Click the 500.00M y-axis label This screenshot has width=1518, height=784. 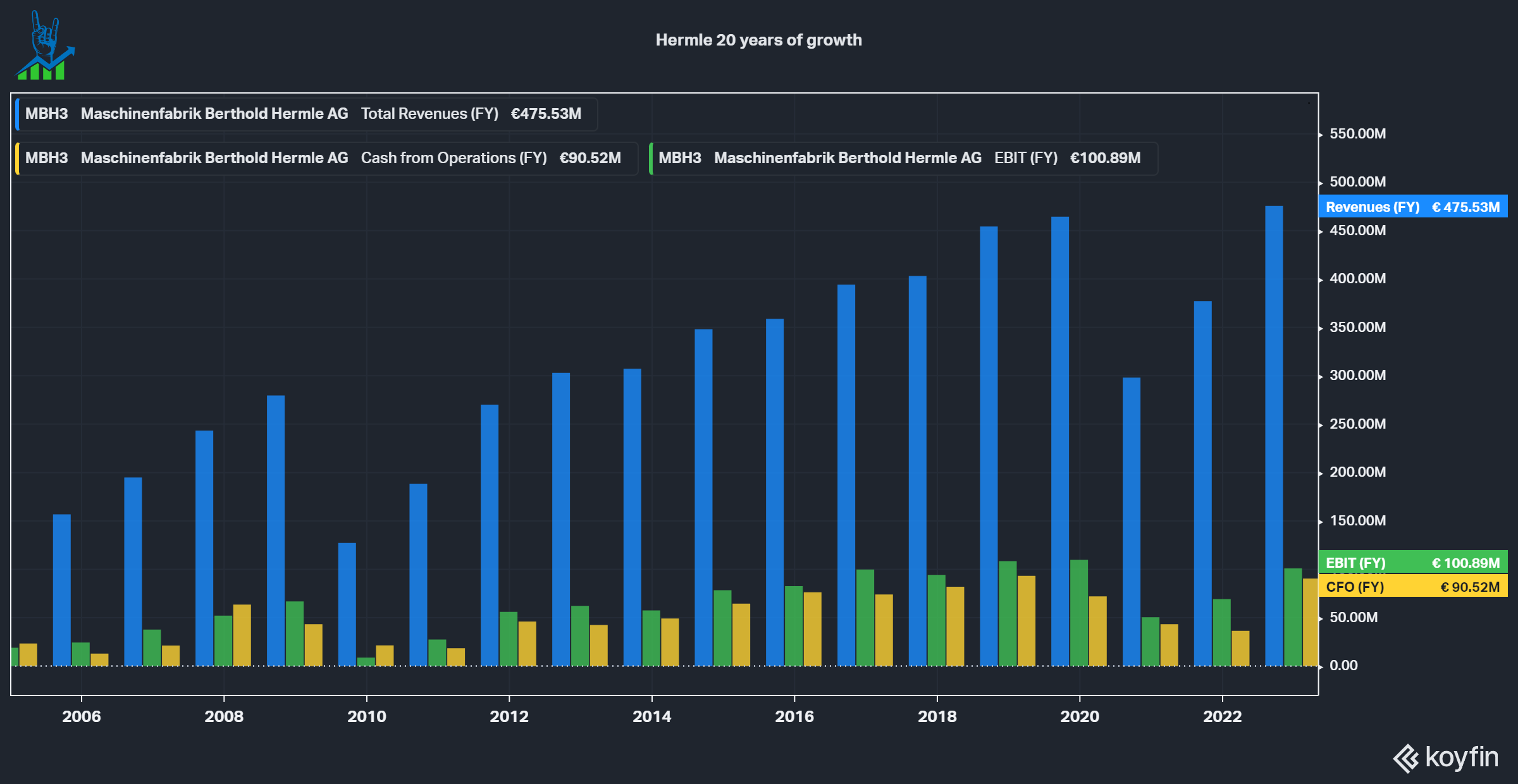pos(1357,182)
